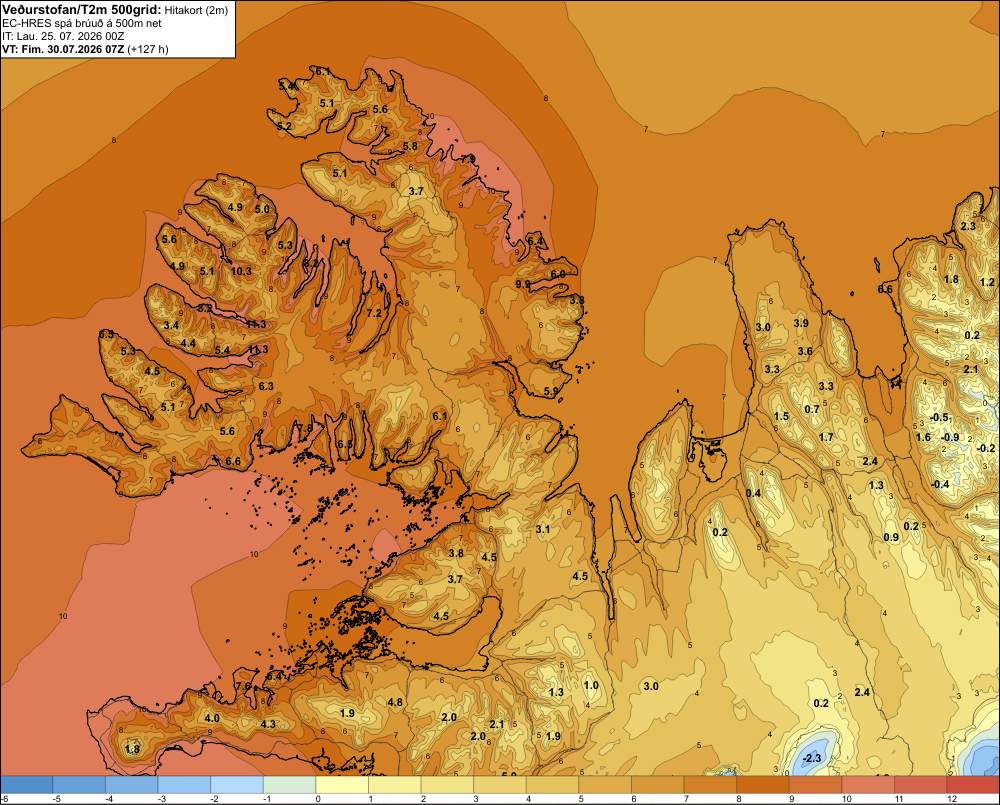The height and width of the screenshot is (805, 1000).
Task: Select the '1.5' temperature value
Action: [781, 417]
